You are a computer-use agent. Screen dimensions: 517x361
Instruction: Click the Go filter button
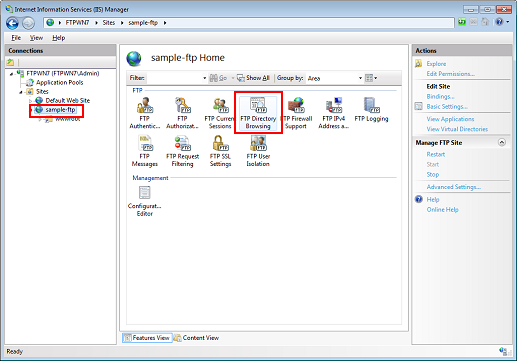(218, 78)
